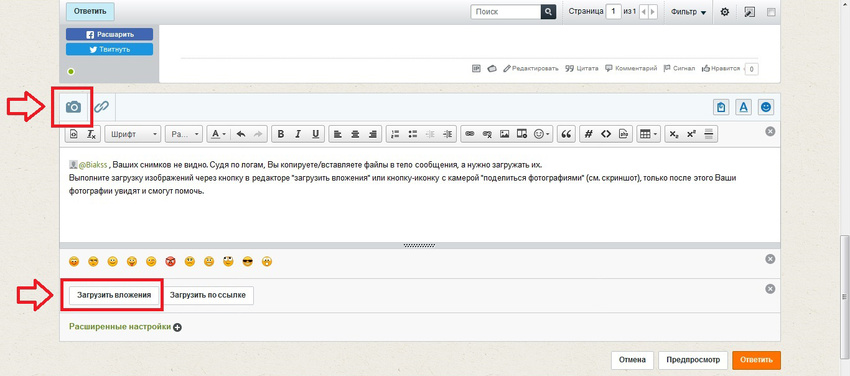Image resolution: width=850 pixels, height=376 pixels.
Task: Apply italic formatting in editor toolbar
Action: [298, 134]
